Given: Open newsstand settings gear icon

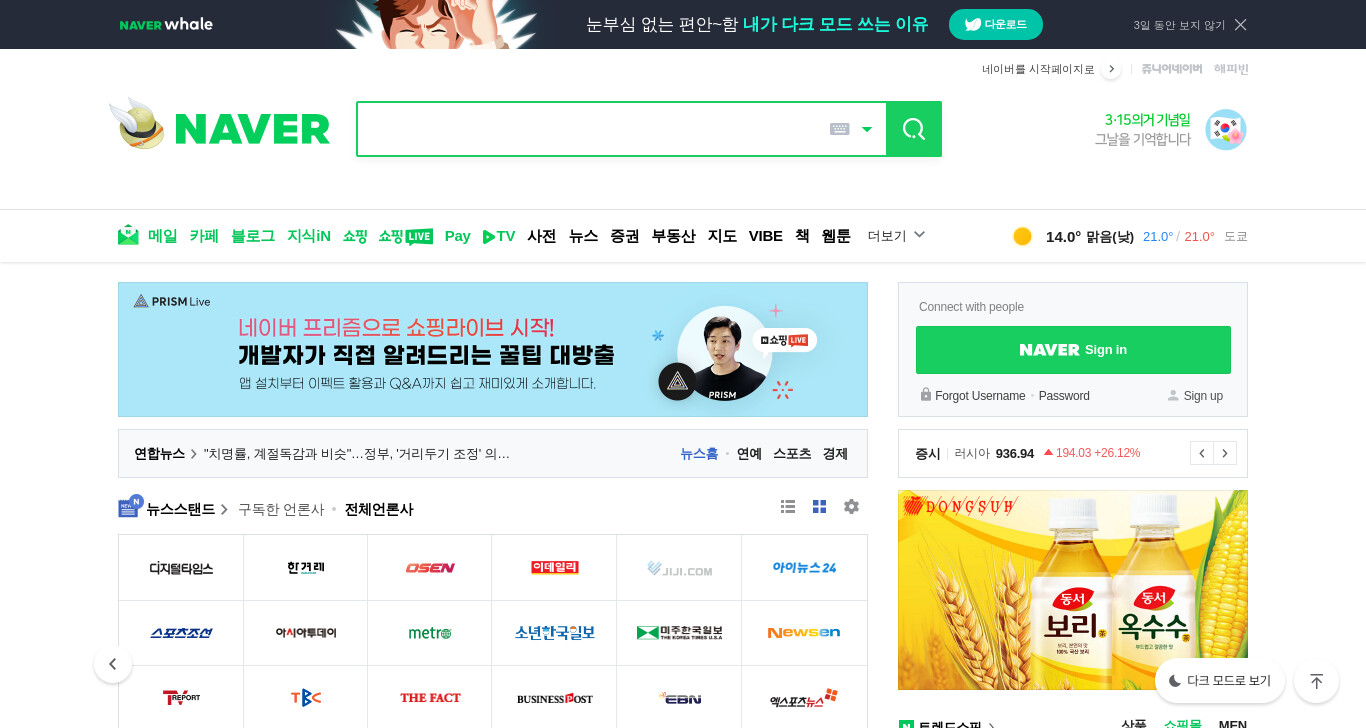Looking at the screenshot, I should click(851, 507).
